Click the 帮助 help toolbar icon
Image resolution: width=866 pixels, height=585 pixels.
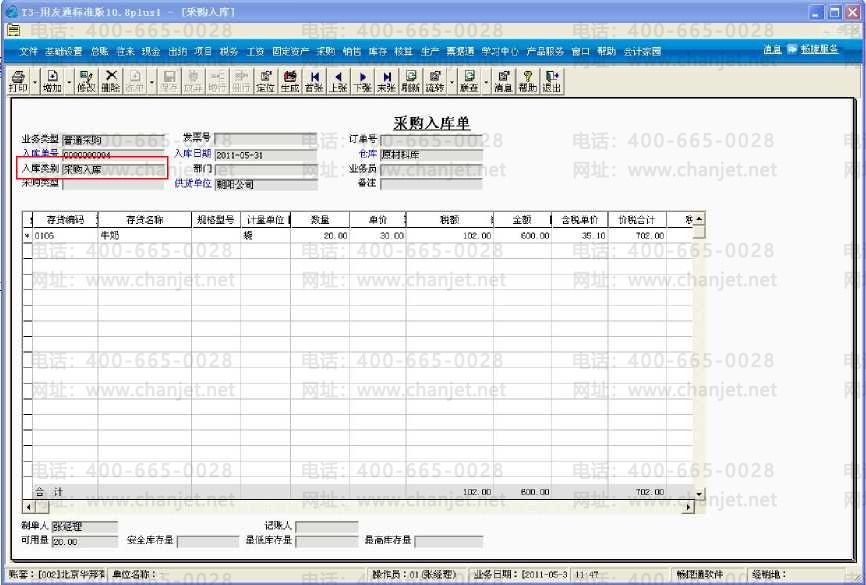pyautogui.click(x=527, y=81)
